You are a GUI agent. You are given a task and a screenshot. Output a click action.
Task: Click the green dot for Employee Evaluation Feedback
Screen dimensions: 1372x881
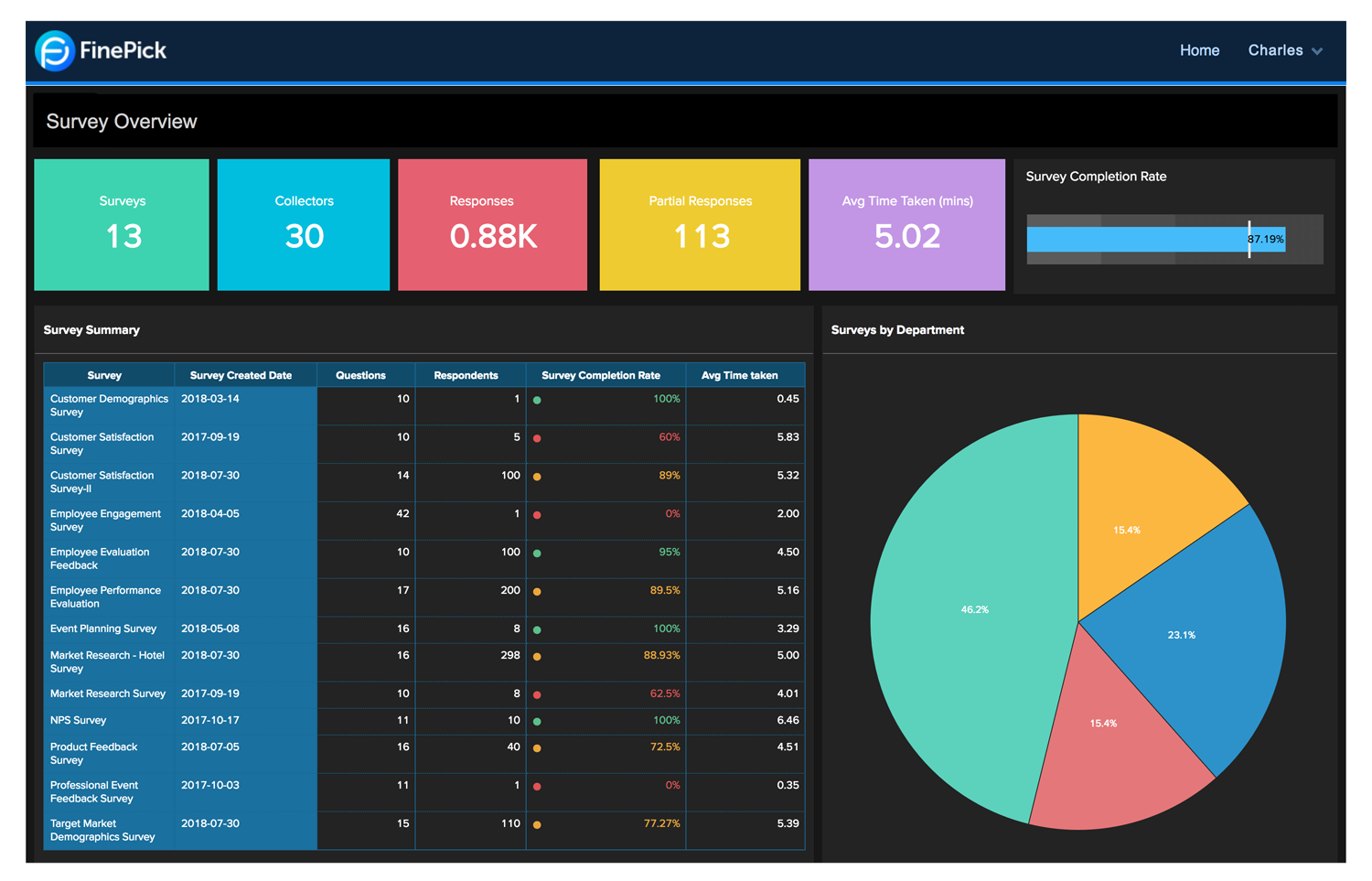coord(537,552)
